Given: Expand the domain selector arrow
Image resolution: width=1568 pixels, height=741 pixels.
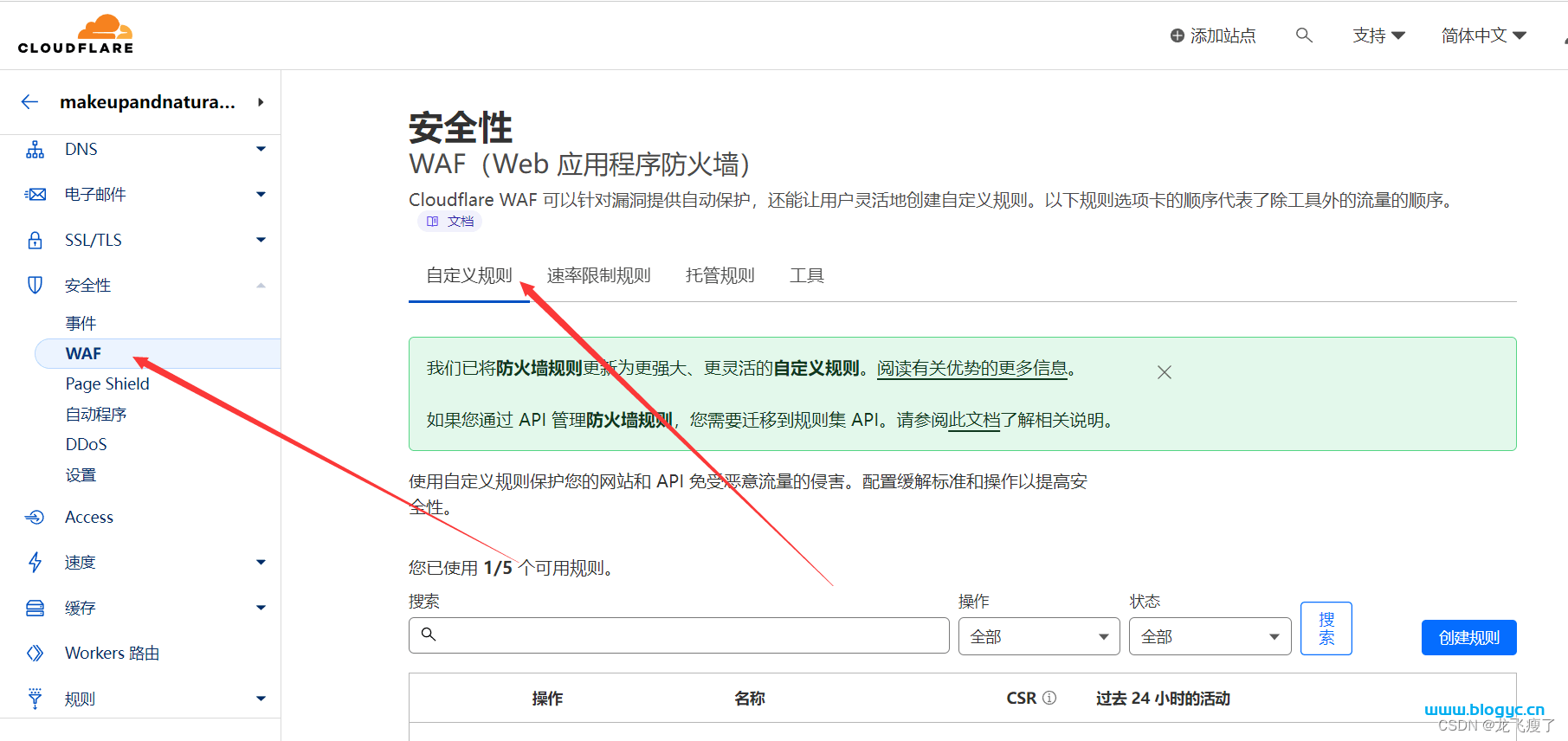Looking at the screenshot, I should 261,102.
